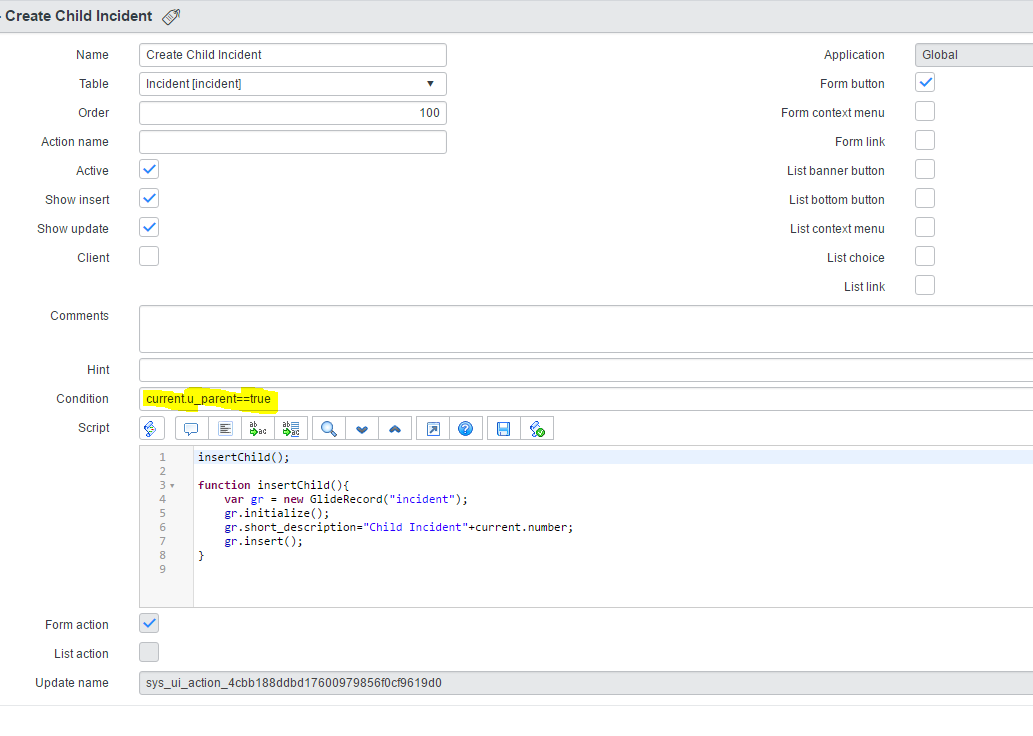
Task: Uncheck the Active checkbox
Action: (150, 169)
